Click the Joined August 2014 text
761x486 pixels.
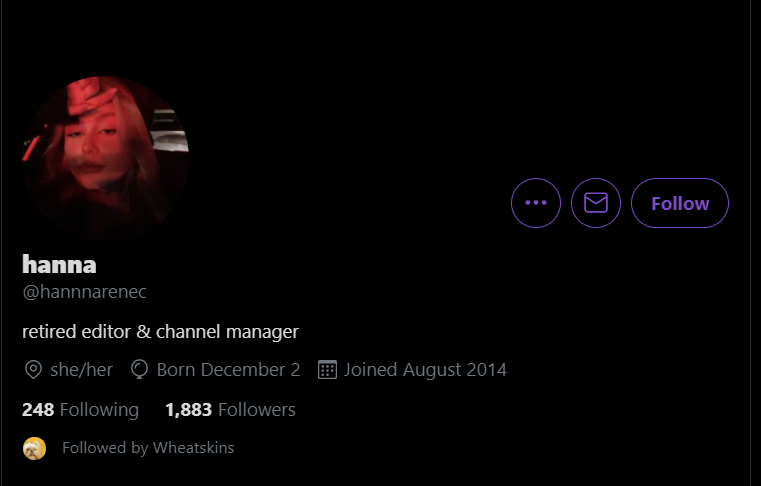[425, 369]
